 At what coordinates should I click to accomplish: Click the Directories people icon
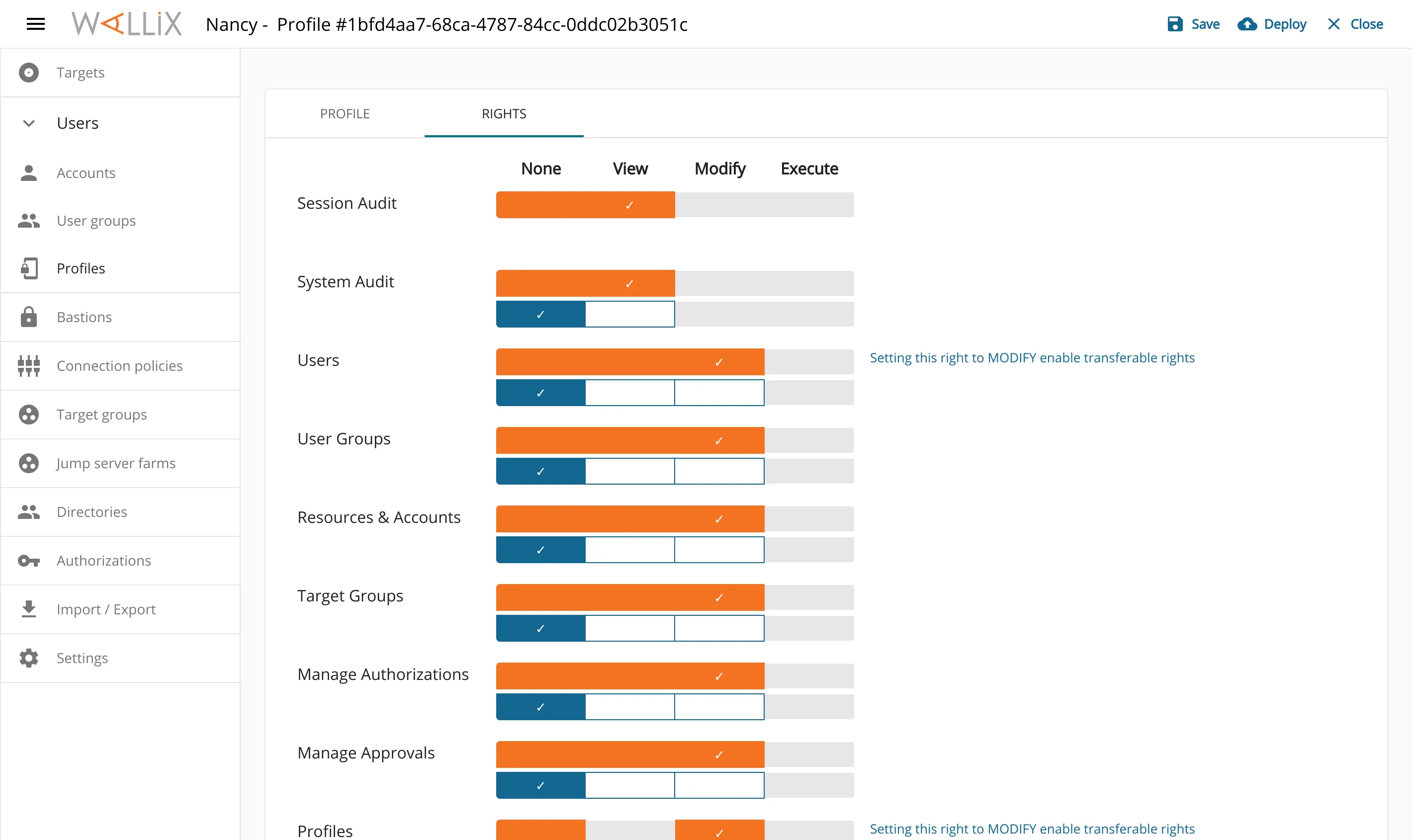coord(29,511)
